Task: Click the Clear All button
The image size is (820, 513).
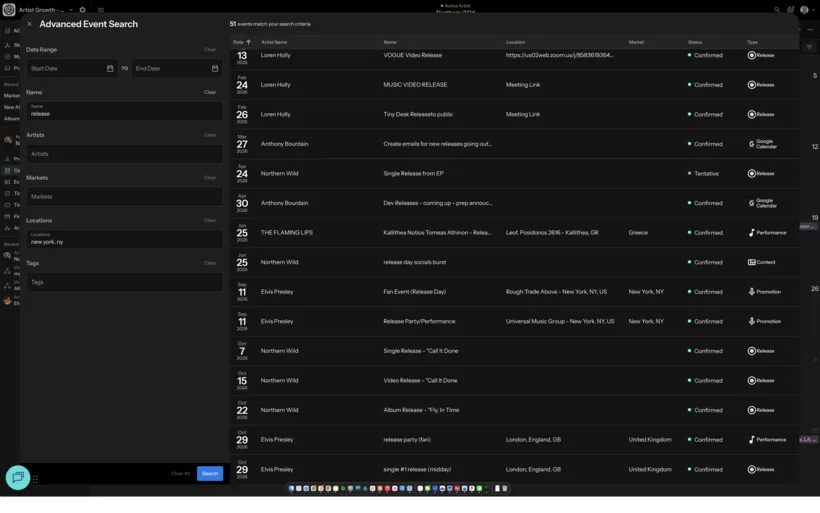Action: point(180,474)
